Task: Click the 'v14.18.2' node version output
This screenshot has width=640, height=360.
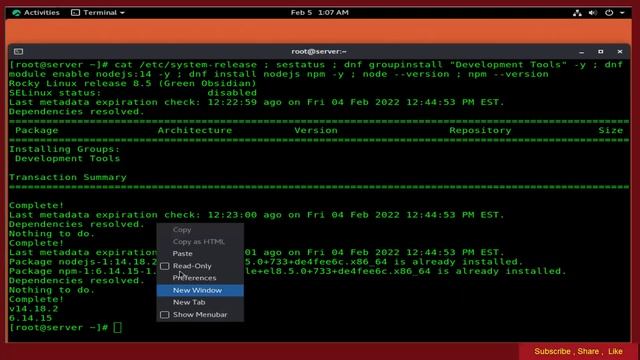Action: [x=33, y=309]
